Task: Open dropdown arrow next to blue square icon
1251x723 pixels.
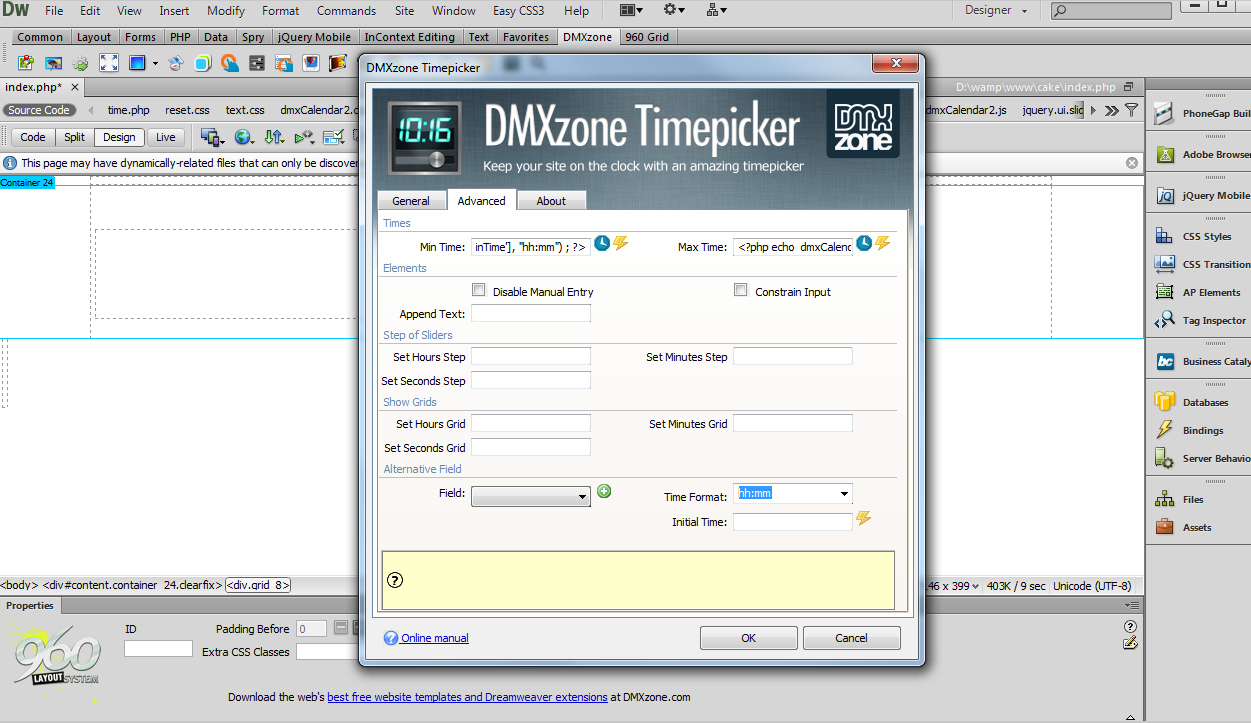Action: (155, 63)
